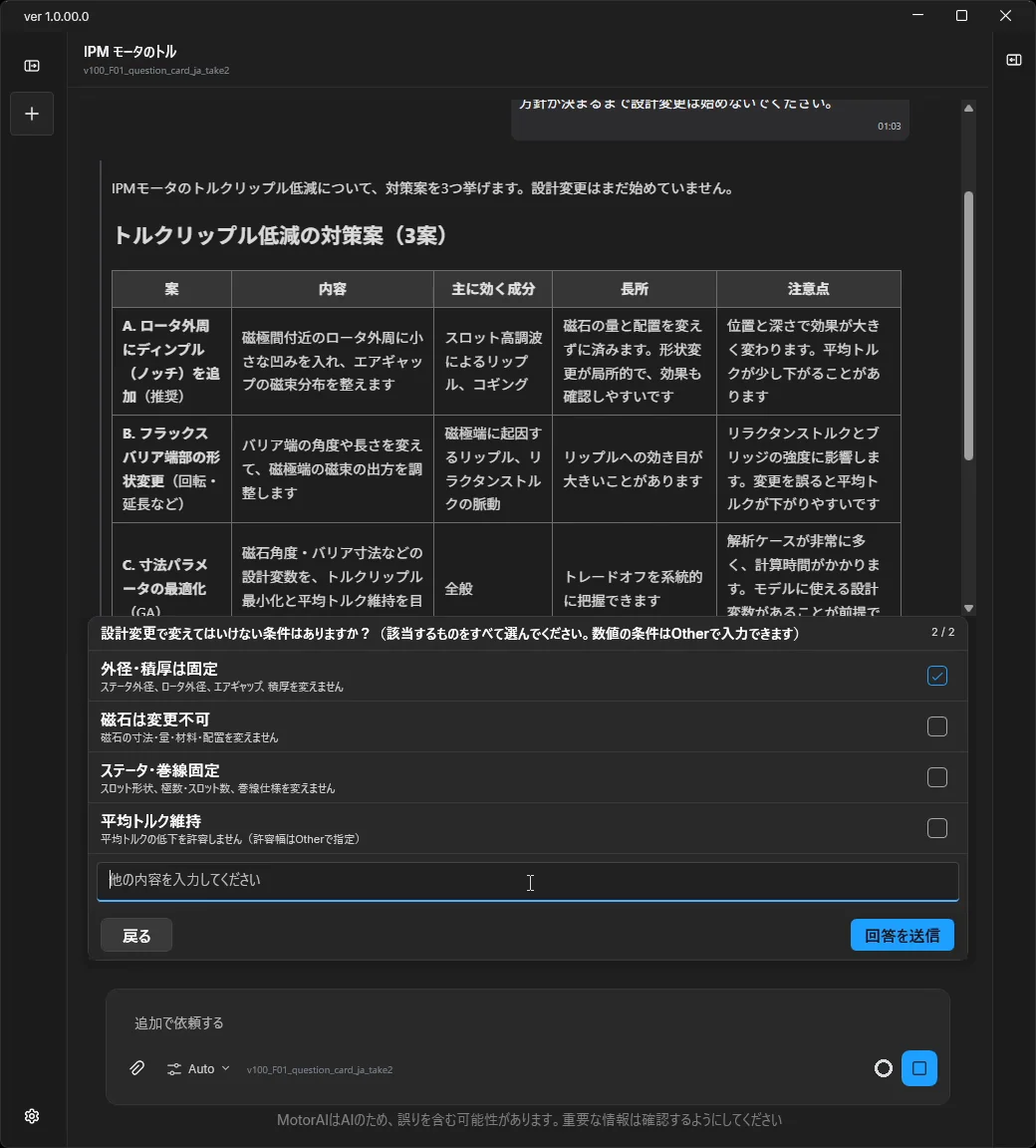Close the application window
The width and height of the screenshot is (1036, 1148).
click(1006, 15)
